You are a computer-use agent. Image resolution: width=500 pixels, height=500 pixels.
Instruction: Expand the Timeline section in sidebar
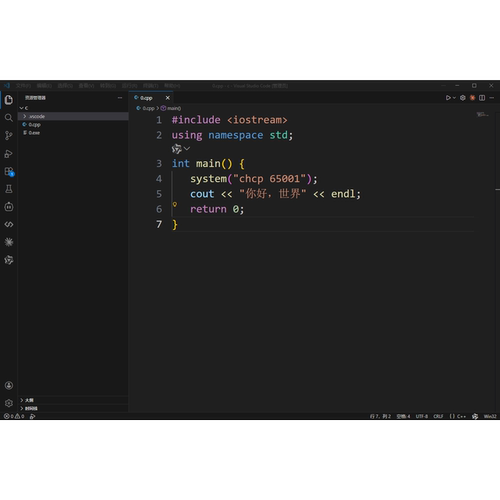73,408
